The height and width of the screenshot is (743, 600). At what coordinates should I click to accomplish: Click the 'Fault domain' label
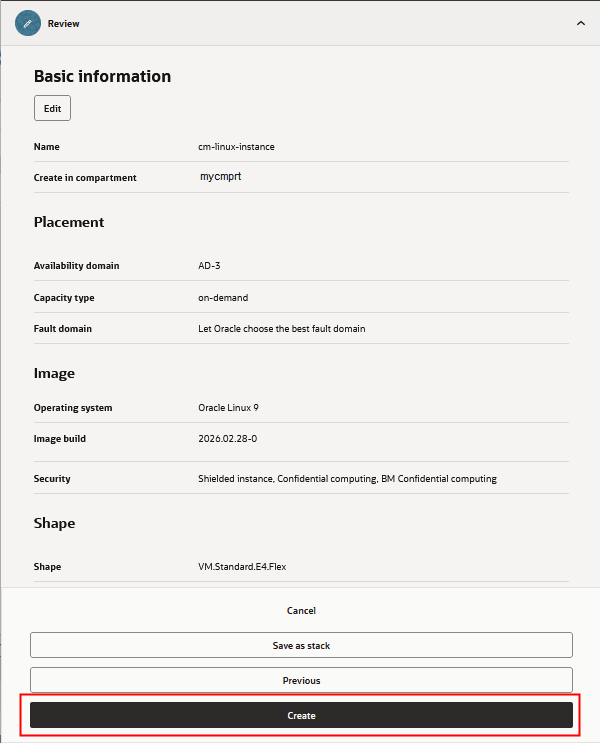pos(63,329)
